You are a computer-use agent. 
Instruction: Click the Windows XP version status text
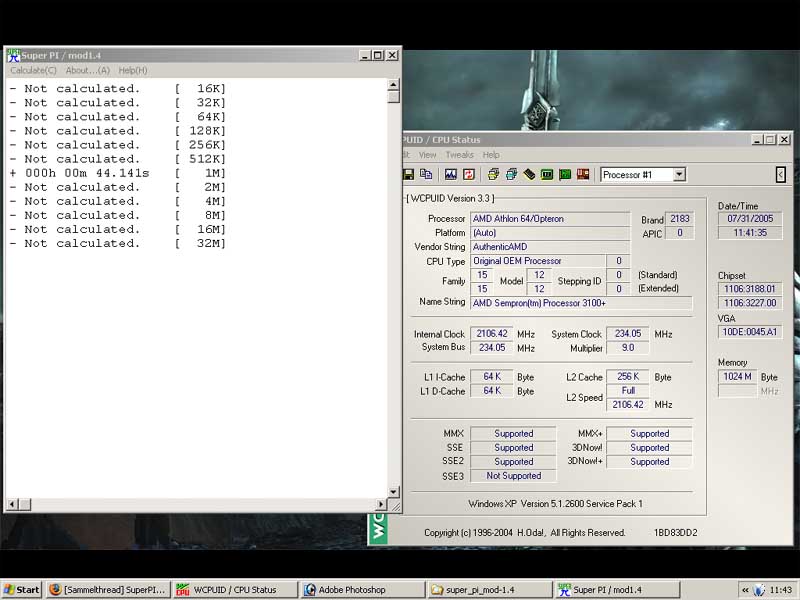pos(555,504)
